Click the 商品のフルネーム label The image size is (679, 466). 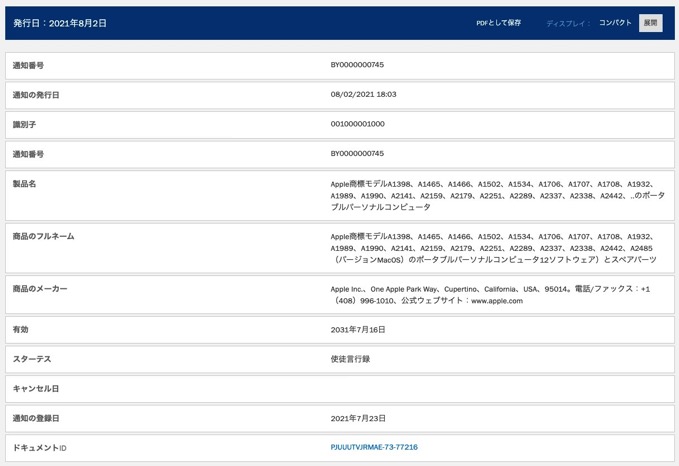tap(43, 236)
